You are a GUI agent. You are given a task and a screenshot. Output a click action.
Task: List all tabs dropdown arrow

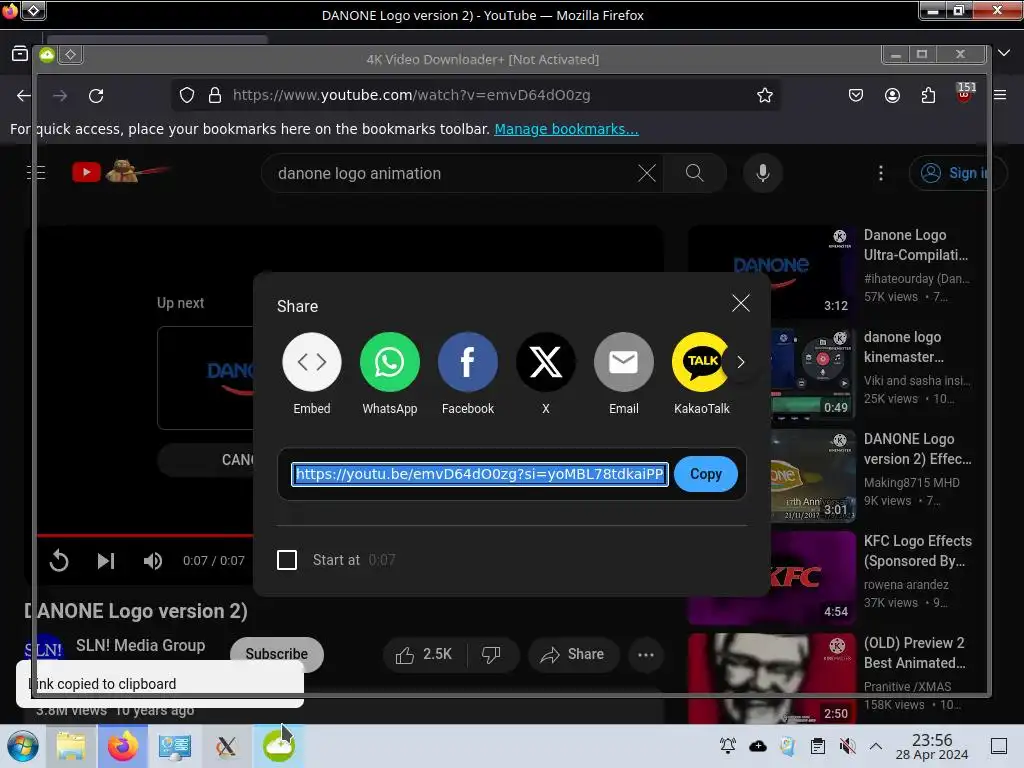click(1004, 54)
